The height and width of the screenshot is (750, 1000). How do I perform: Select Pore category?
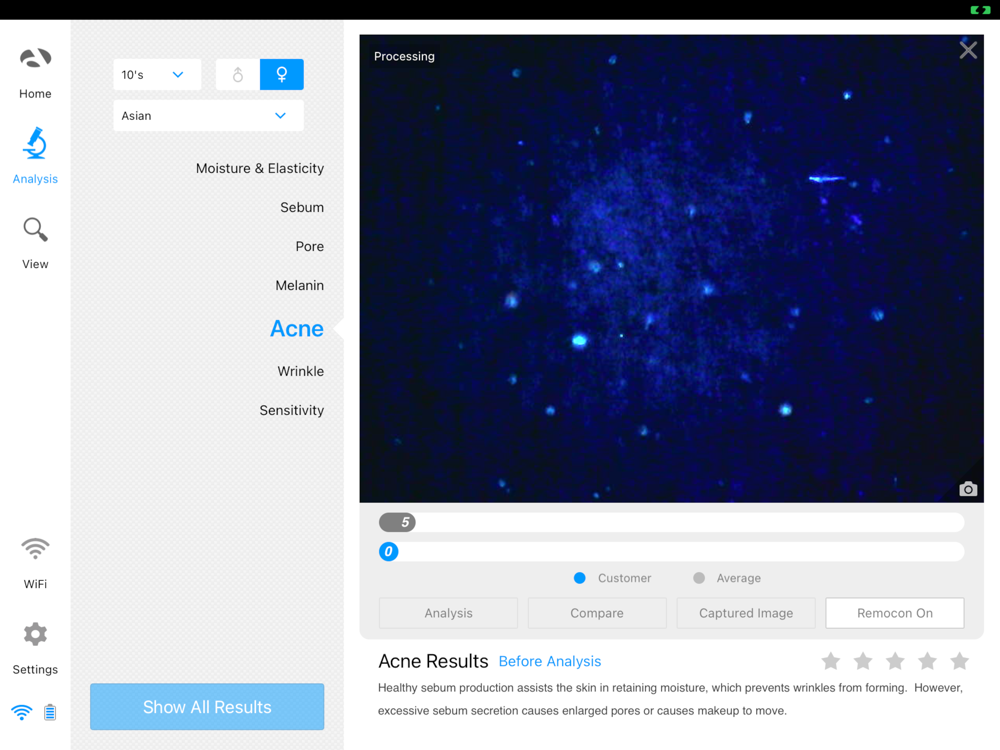pos(309,246)
